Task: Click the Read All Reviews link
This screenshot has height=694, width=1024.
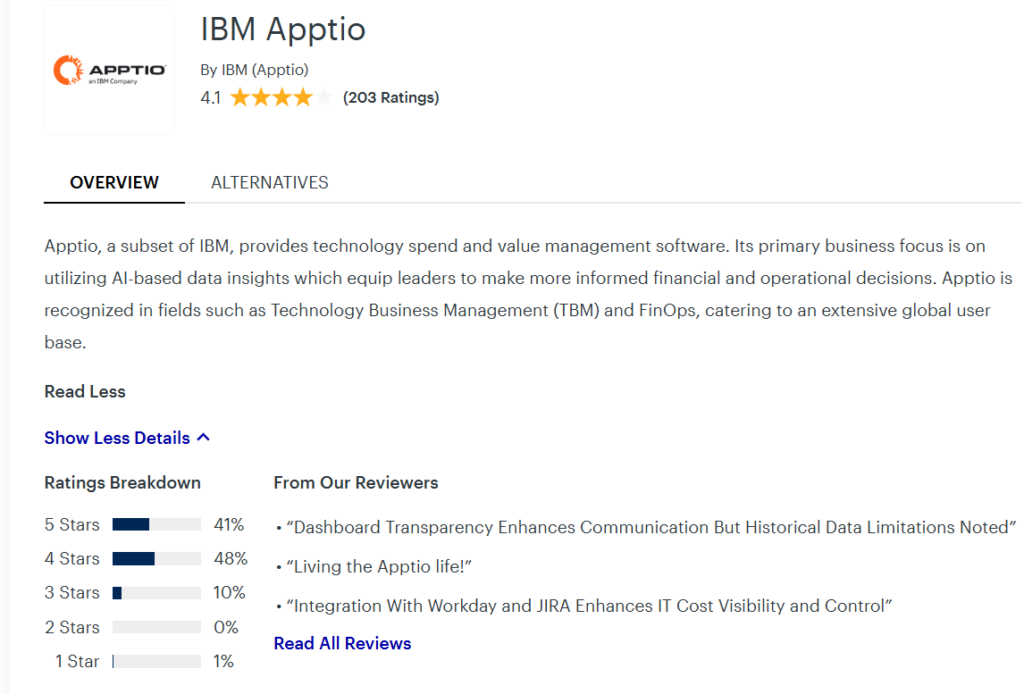Action: (342, 644)
